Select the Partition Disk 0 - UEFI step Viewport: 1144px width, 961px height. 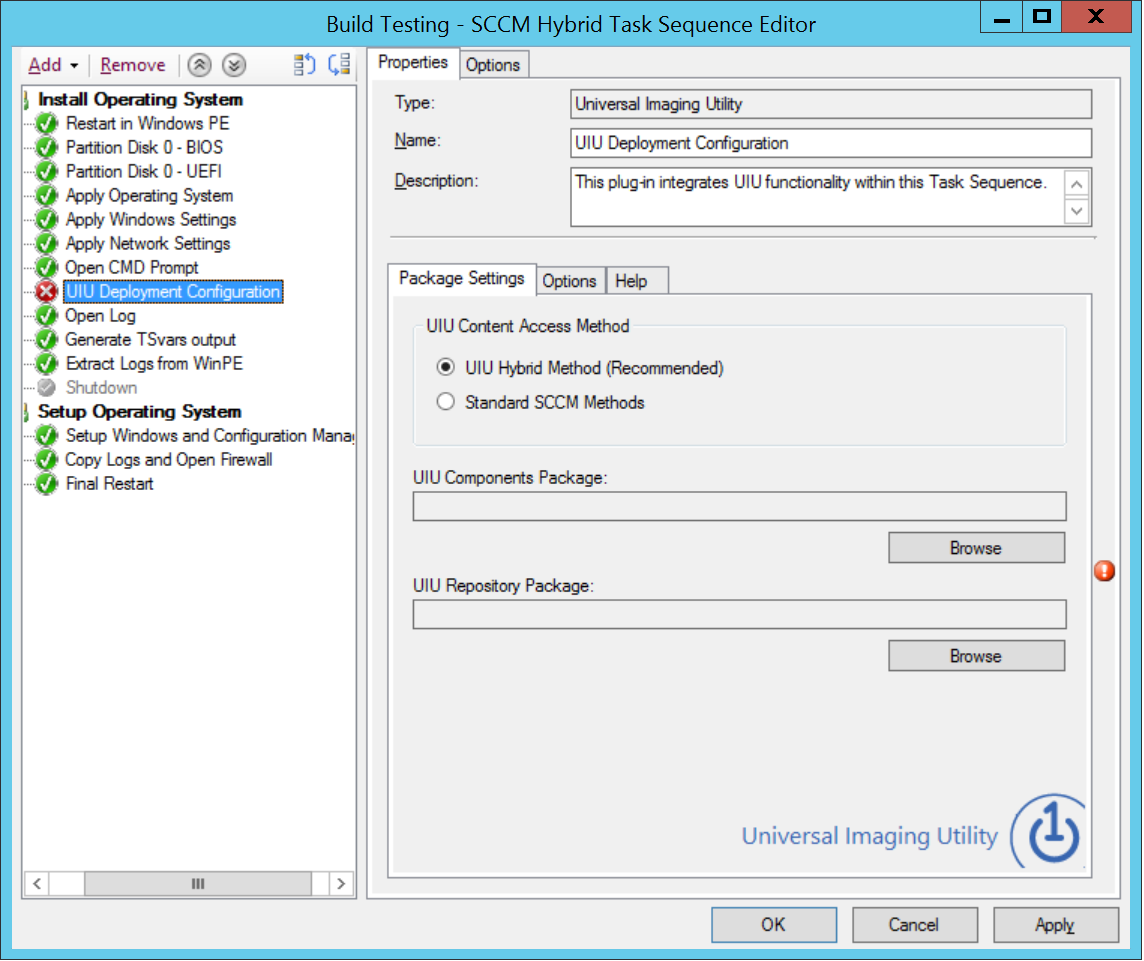pos(144,171)
